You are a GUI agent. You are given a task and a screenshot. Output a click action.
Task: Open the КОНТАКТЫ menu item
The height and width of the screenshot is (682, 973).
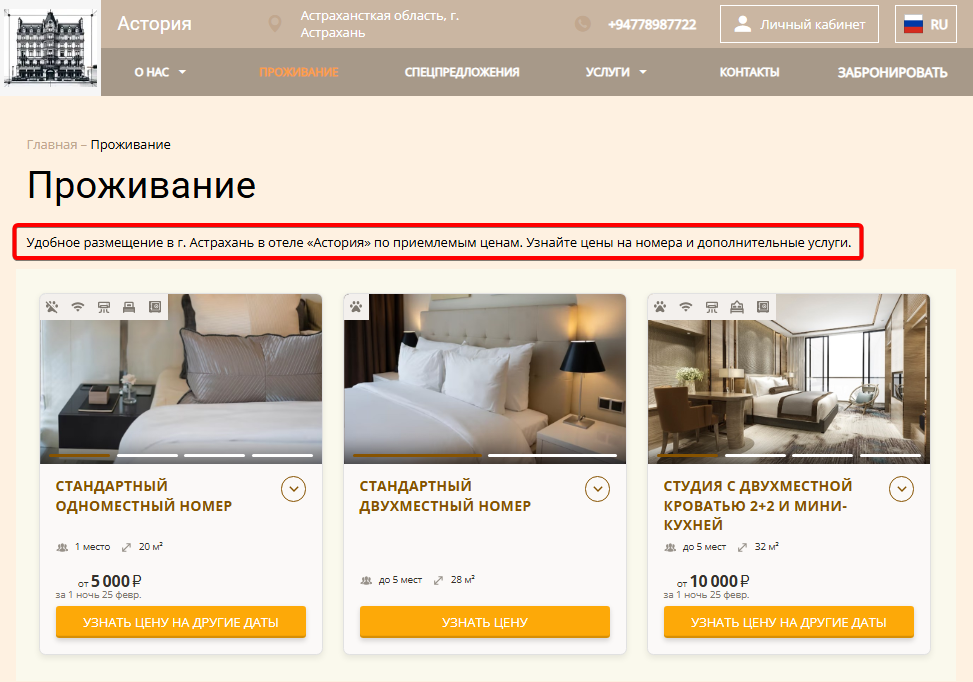(x=749, y=72)
